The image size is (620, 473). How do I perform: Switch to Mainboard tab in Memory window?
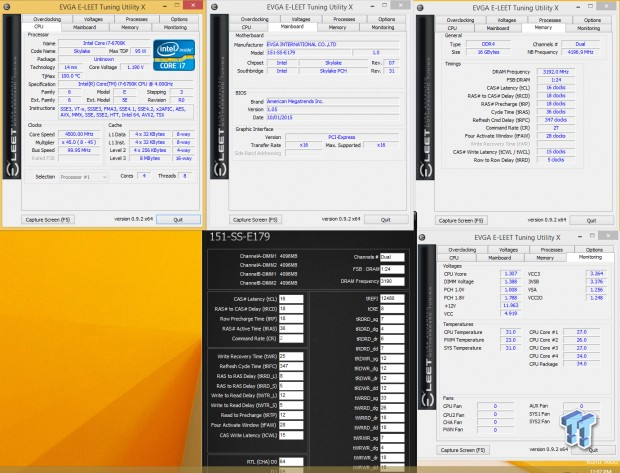(x=498, y=28)
